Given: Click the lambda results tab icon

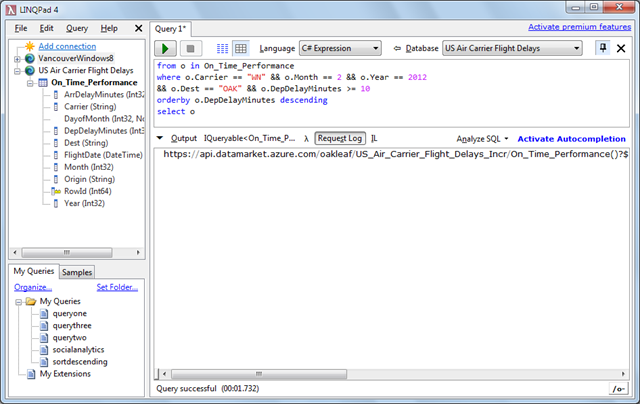Looking at the screenshot, I should (x=306, y=138).
